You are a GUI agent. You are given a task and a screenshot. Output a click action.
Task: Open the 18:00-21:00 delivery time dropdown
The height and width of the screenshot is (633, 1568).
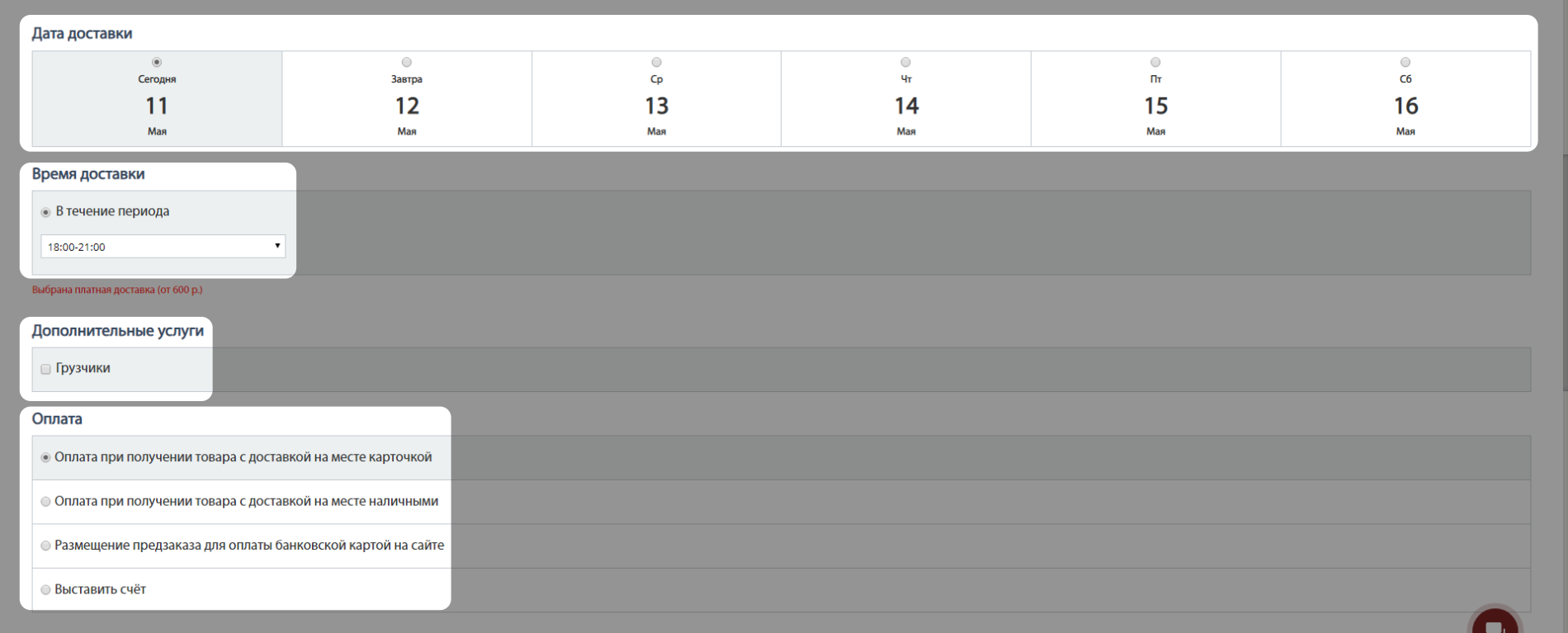[x=163, y=246]
